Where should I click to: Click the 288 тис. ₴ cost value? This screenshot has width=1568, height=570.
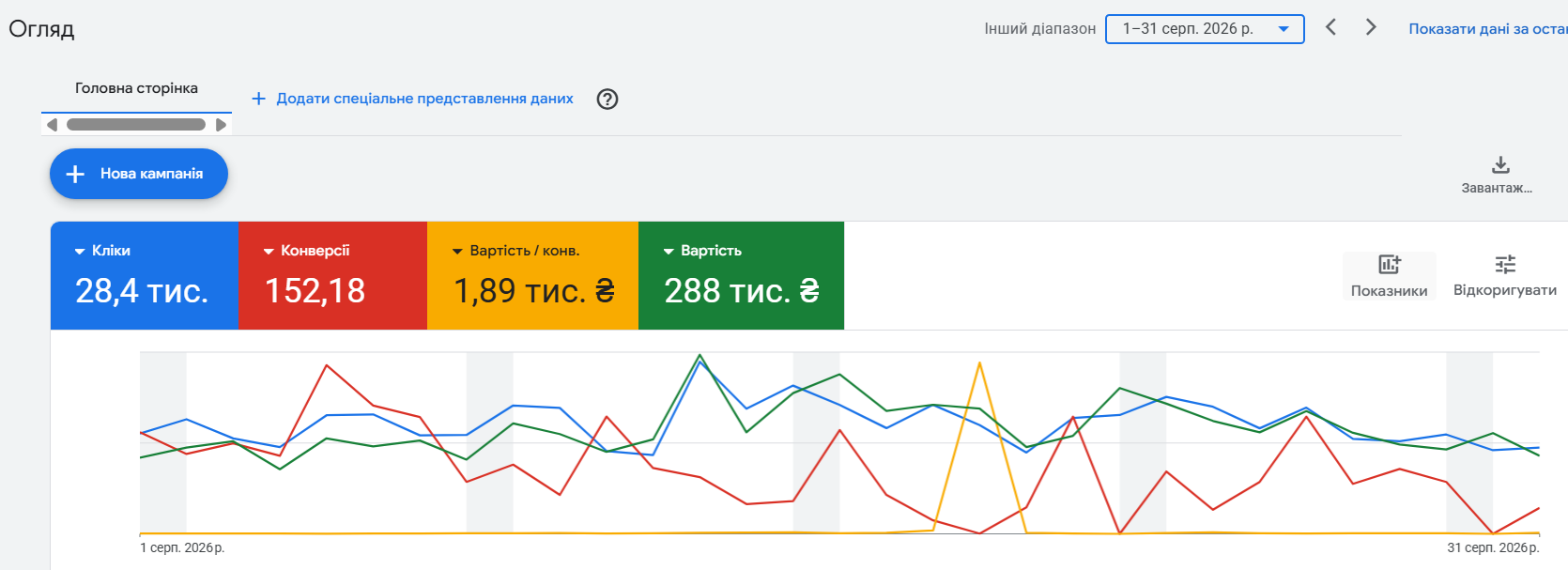(x=742, y=291)
